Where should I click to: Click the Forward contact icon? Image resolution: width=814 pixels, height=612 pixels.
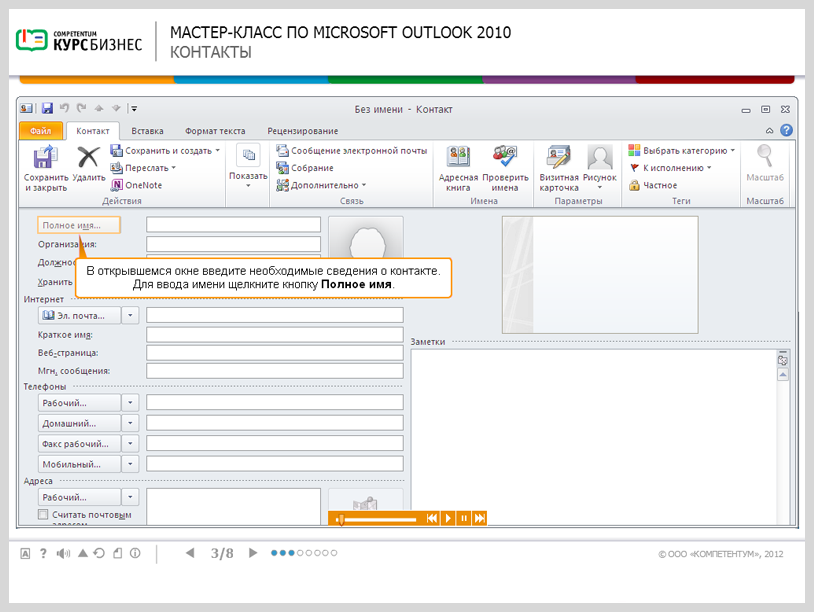coord(116,168)
